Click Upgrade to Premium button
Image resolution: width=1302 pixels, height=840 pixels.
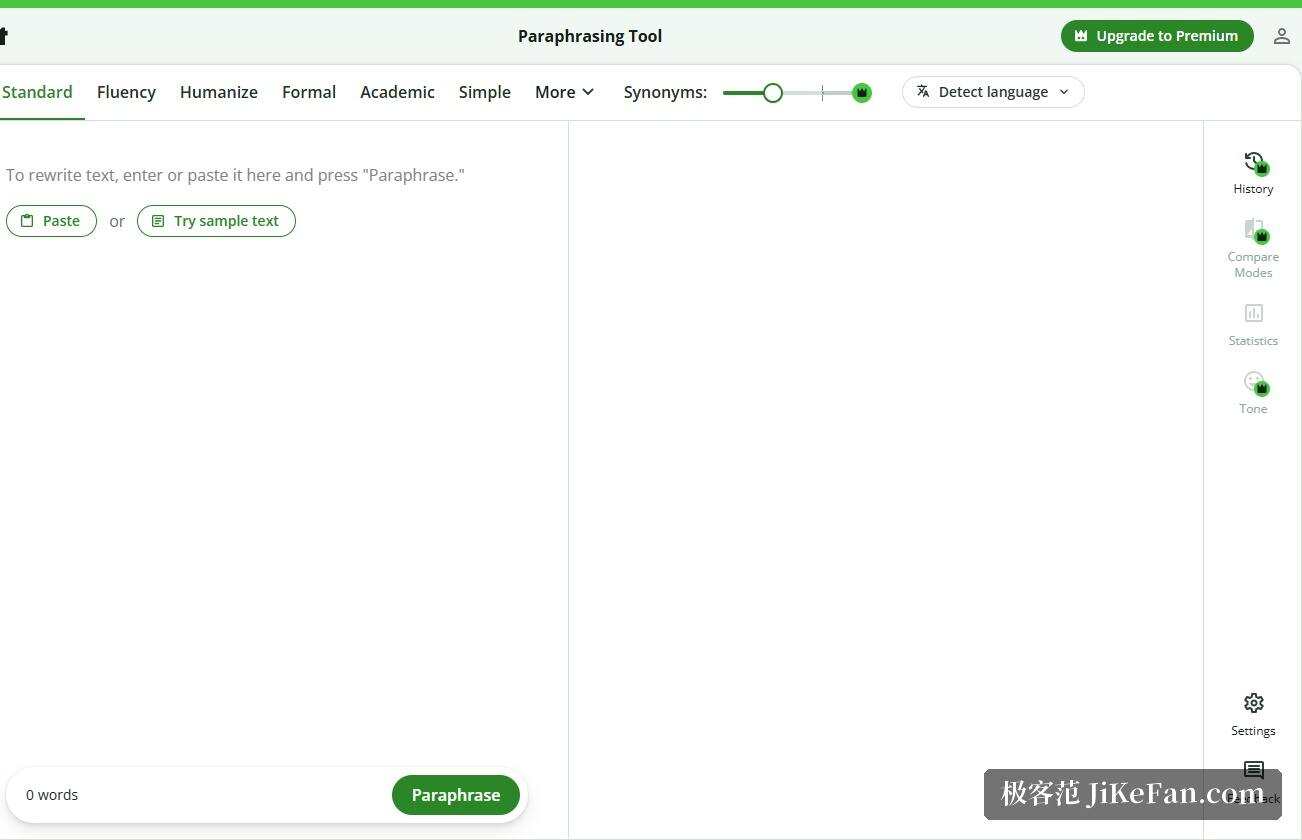(1157, 36)
